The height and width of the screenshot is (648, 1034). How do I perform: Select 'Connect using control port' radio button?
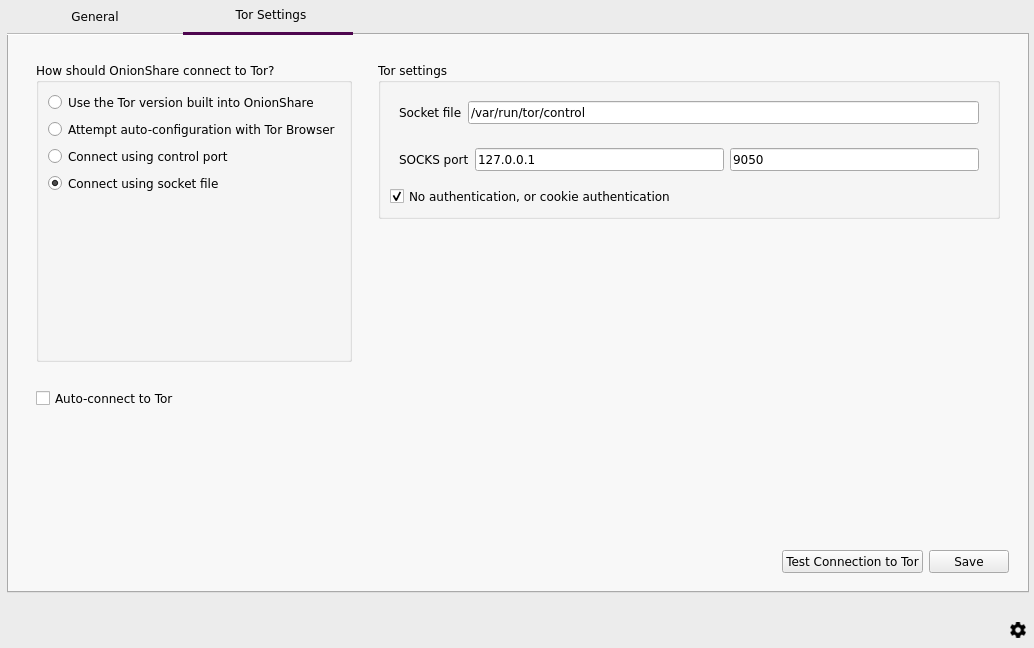pos(55,157)
